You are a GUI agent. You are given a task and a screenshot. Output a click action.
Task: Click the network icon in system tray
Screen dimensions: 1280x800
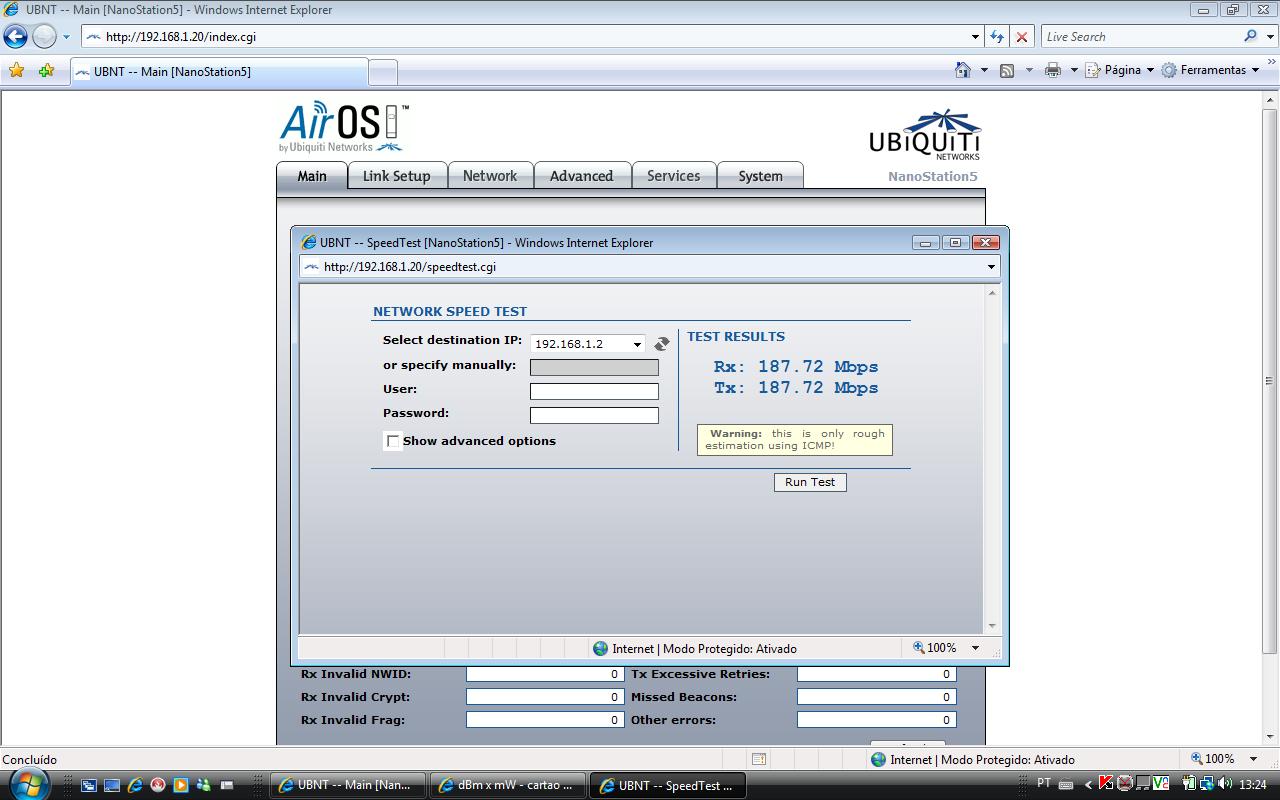[1207, 784]
